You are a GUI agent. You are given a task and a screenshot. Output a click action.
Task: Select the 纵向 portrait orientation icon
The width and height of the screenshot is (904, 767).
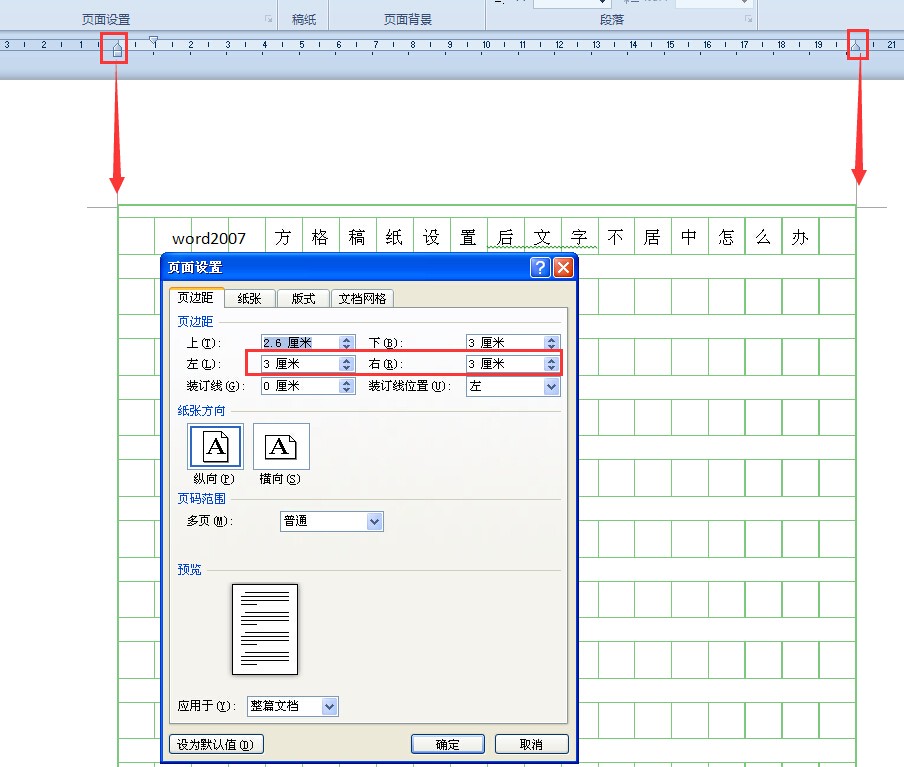point(215,446)
